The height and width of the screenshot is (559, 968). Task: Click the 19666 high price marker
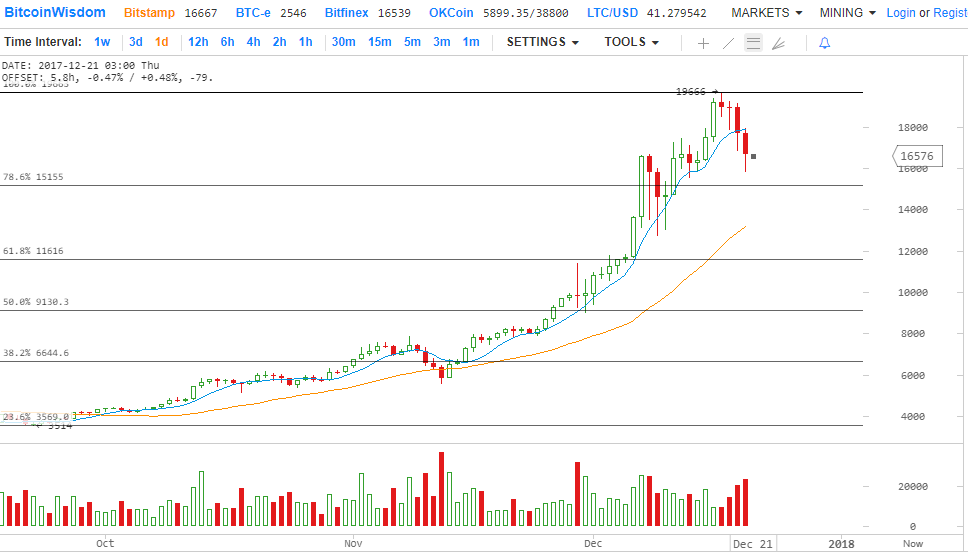[691, 92]
